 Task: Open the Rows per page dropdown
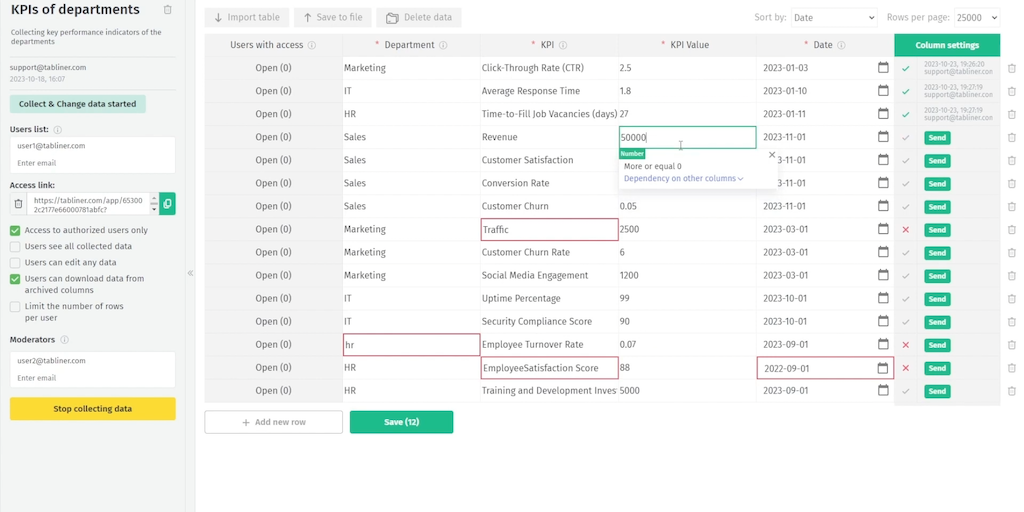point(976,18)
